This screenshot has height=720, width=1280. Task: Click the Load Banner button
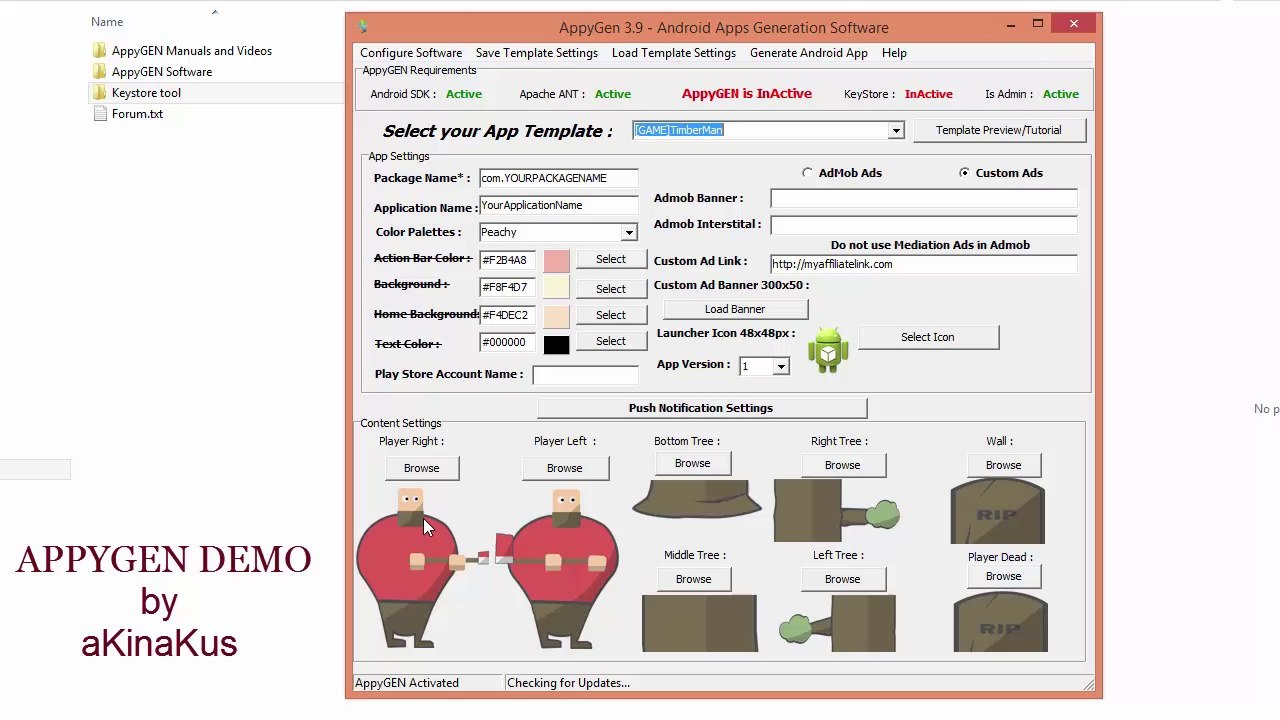735,309
